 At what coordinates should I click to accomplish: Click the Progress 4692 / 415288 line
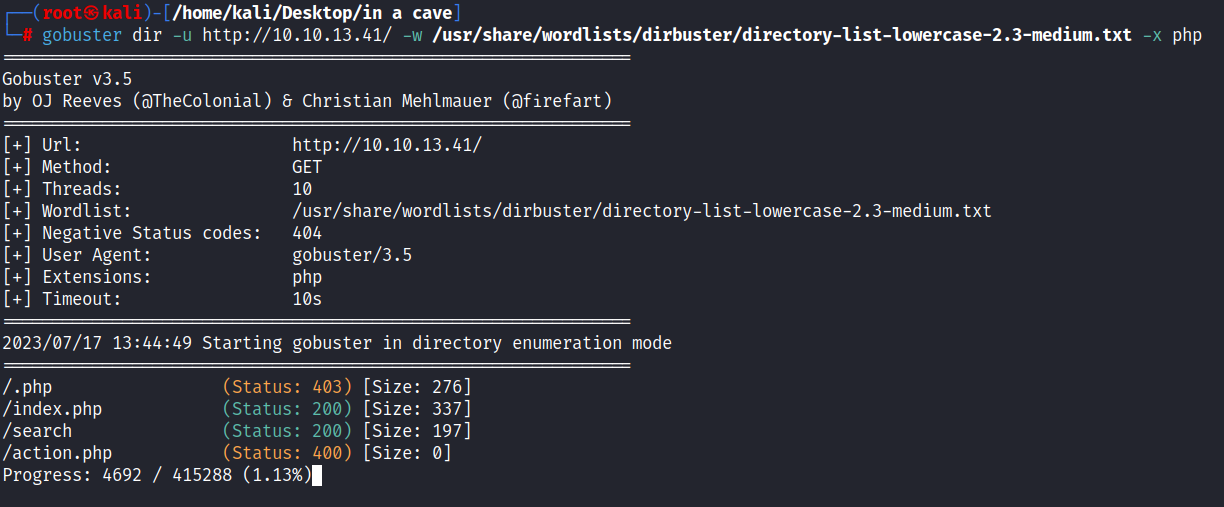pos(157,475)
